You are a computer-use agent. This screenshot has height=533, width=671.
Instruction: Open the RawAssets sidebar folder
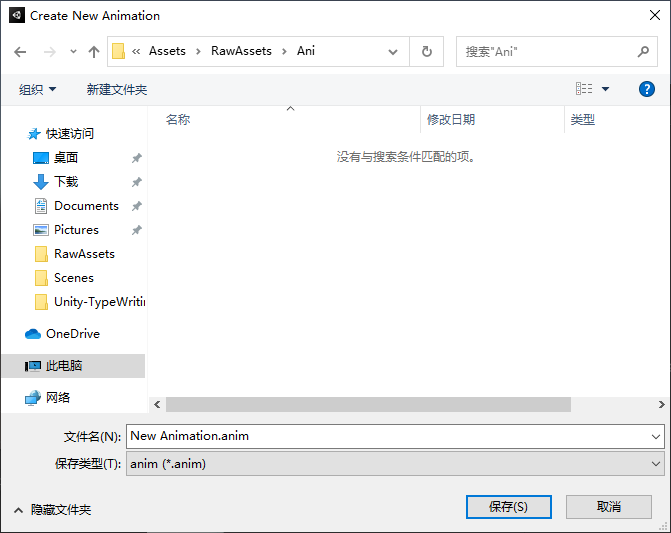pyautogui.click(x=84, y=254)
